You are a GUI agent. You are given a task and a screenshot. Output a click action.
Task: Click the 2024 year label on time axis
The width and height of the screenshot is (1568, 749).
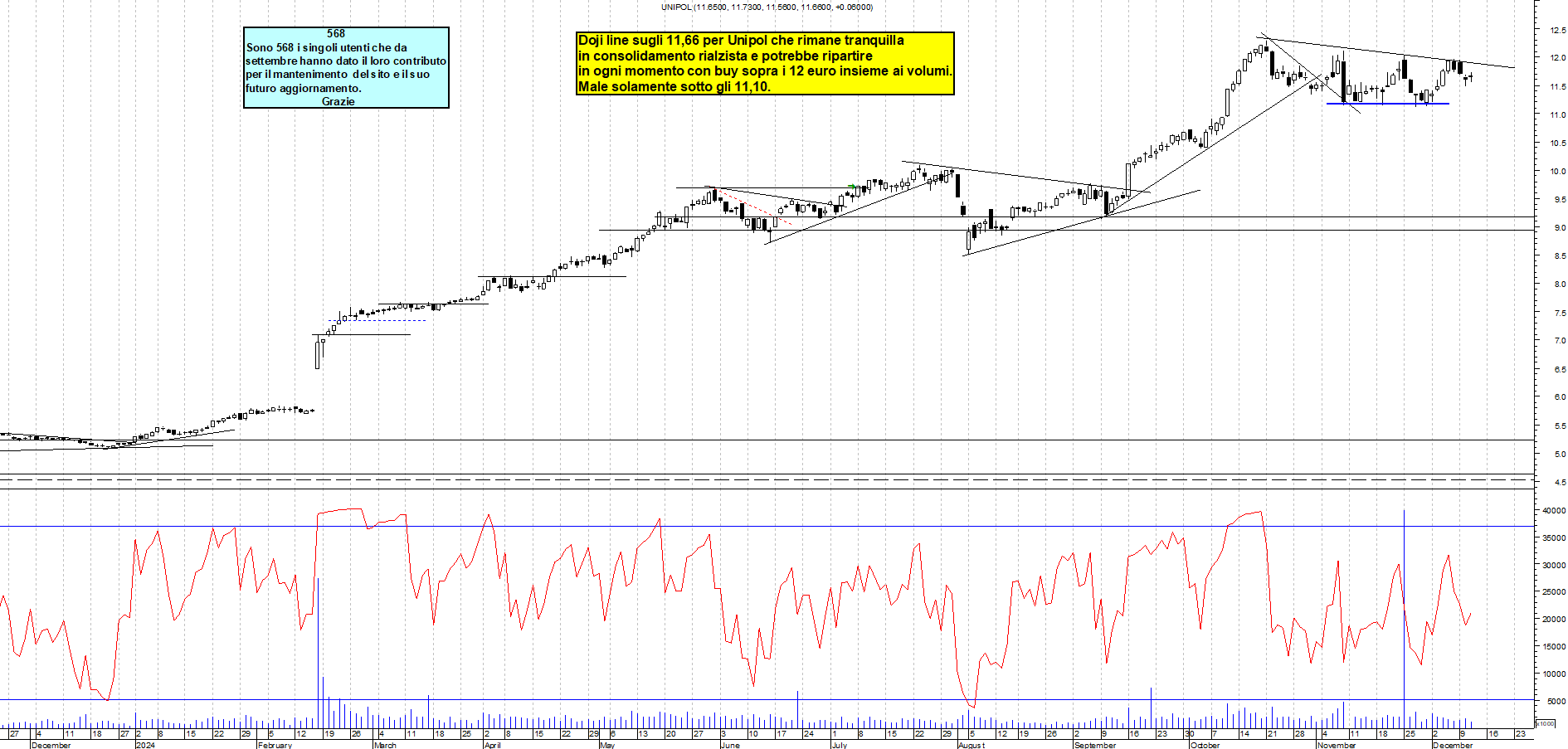point(145,745)
